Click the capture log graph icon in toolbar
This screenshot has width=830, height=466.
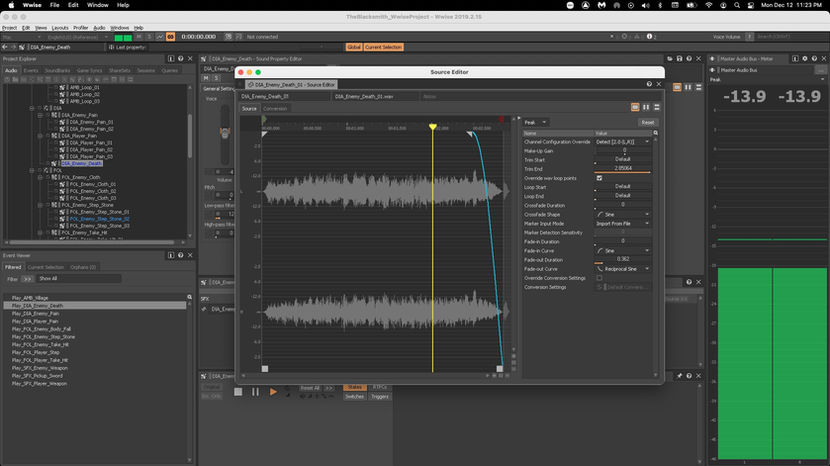[160, 37]
